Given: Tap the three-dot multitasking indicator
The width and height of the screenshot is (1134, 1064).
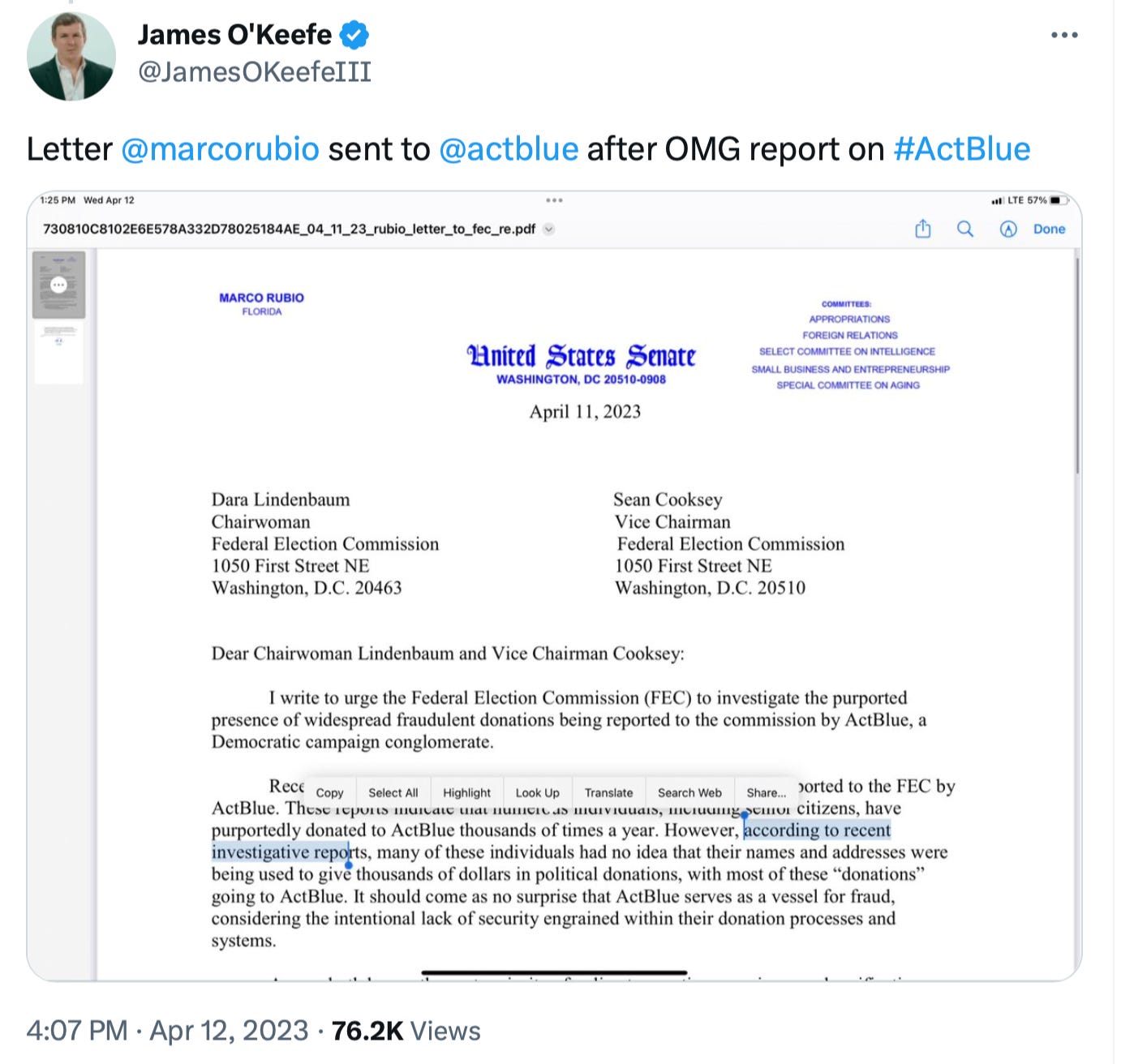Looking at the screenshot, I should (x=554, y=200).
